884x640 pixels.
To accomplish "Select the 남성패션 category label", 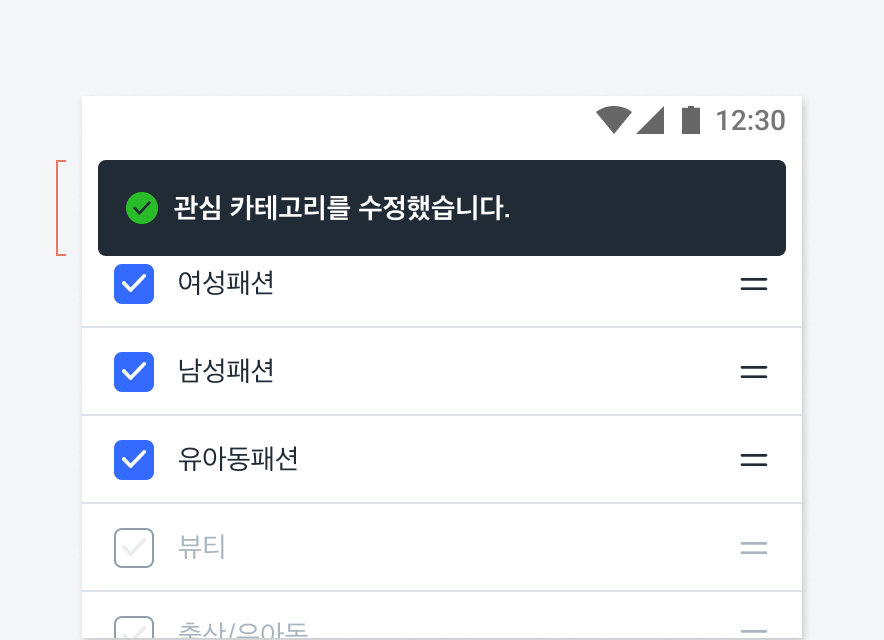I will [226, 372].
